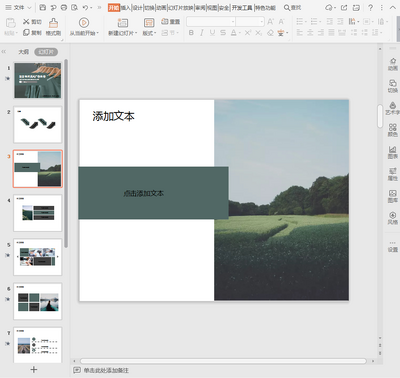
Task: Click the Decrease Font Size icon
Action: pos(281,22)
